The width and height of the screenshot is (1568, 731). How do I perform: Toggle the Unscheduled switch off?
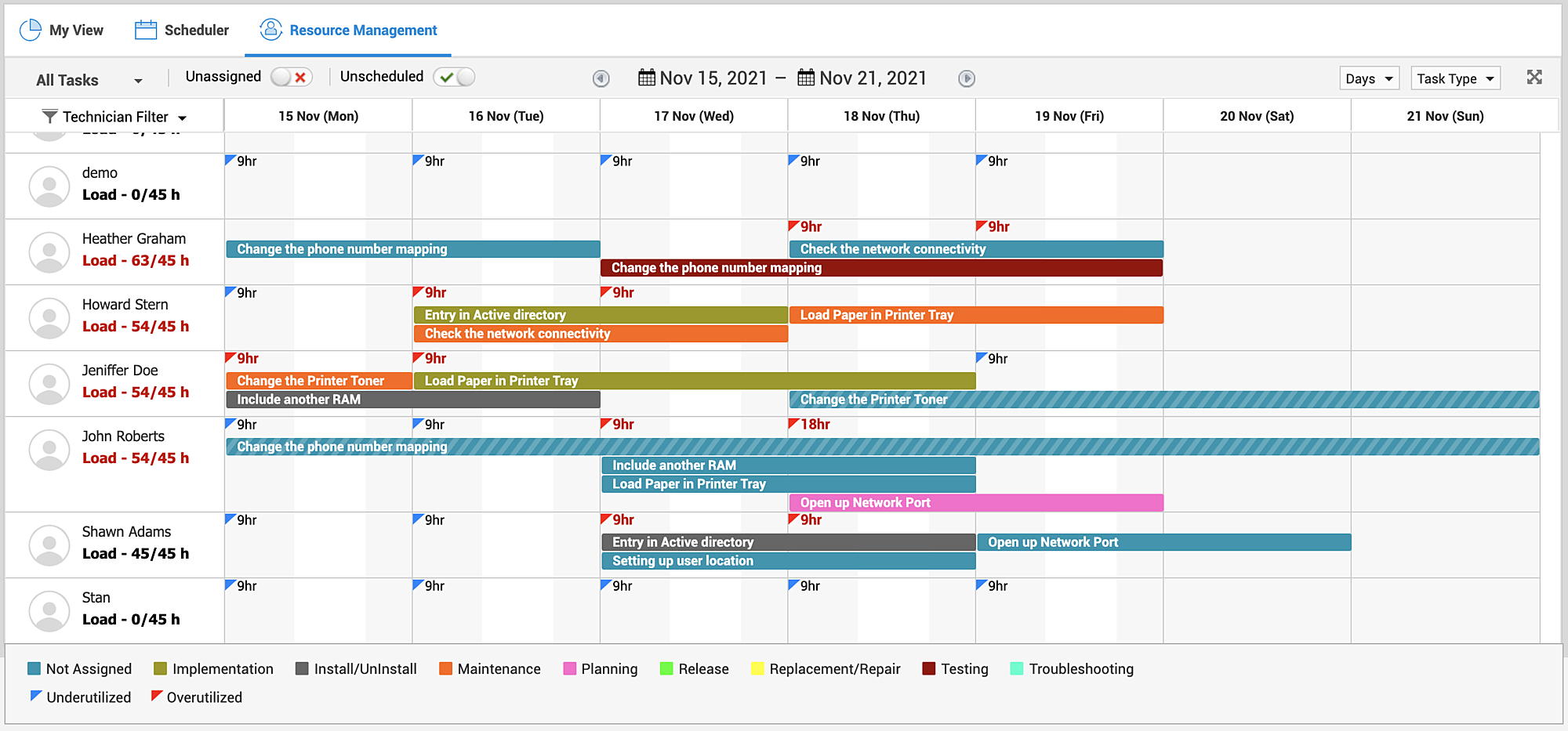(x=454, y=77)
